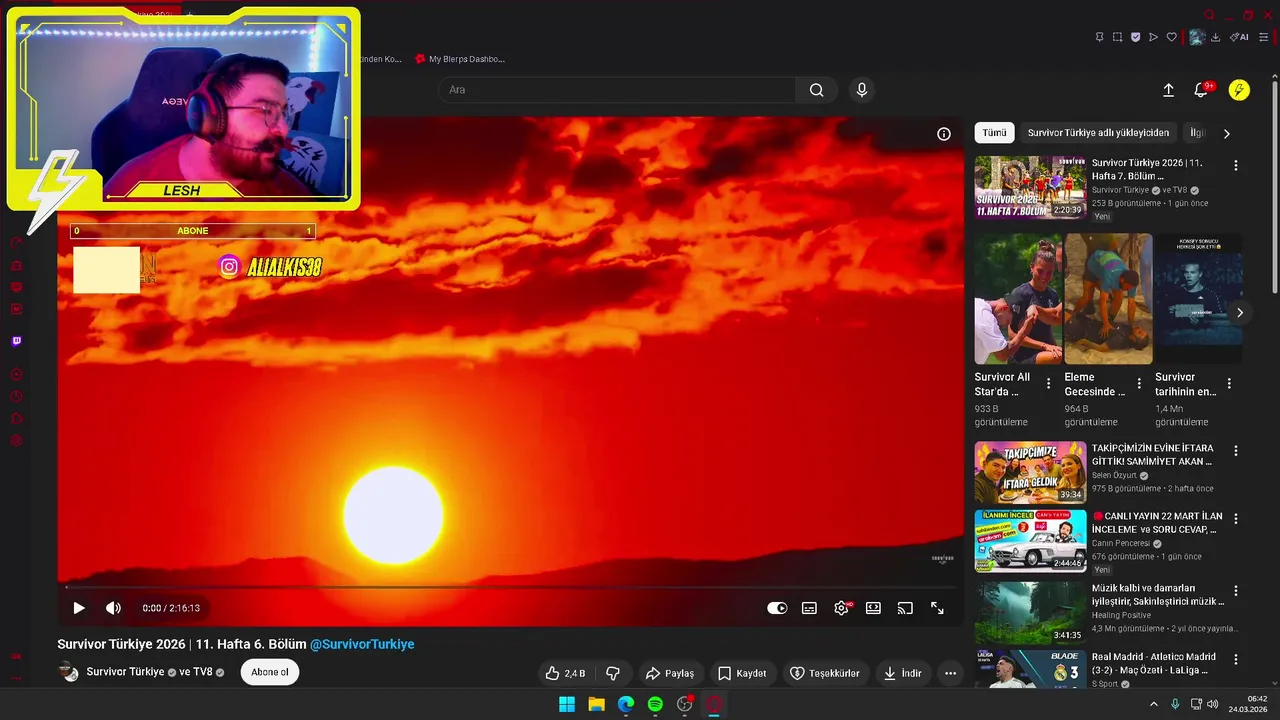This screenshot has height=720, width=1280.
Task: Open options for Müzik kalbi ve damarları video
Action: coord(1235,591)
